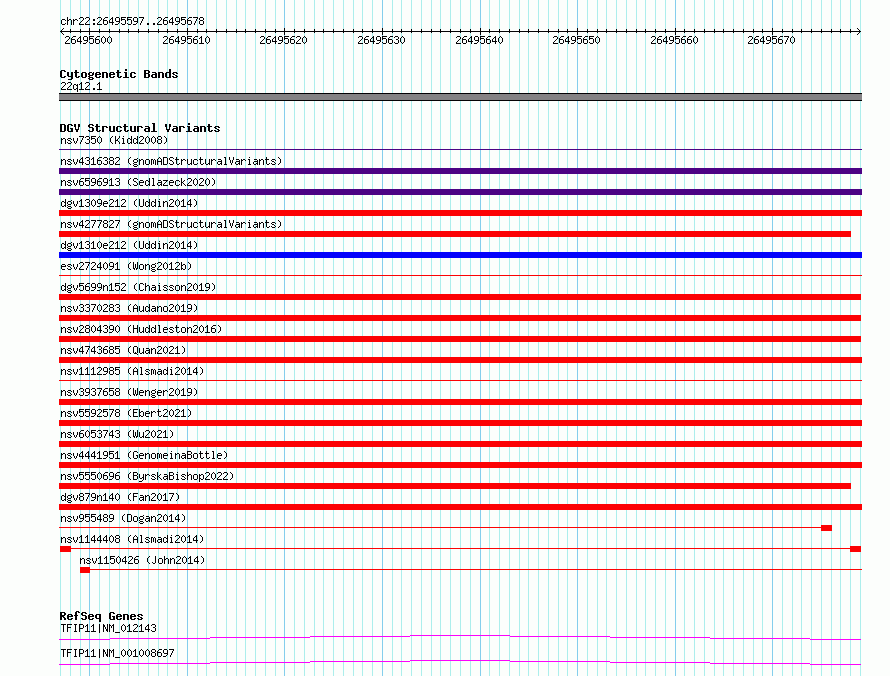Open variant nsv6596913 (Sedlazeck2020)
The width and height of the screenshot is (890, 676).
138,182
